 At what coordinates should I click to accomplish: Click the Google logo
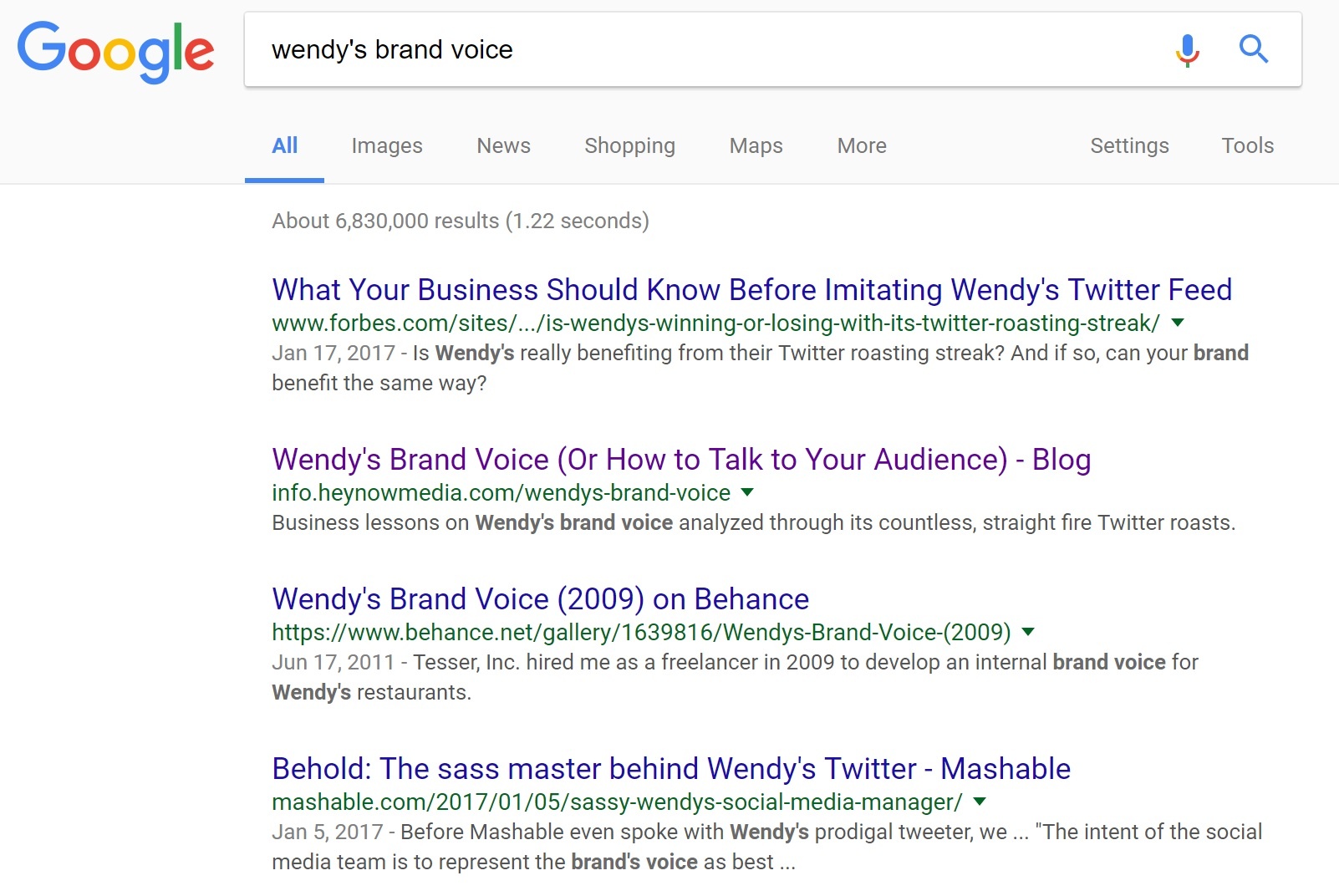[115, 52]
